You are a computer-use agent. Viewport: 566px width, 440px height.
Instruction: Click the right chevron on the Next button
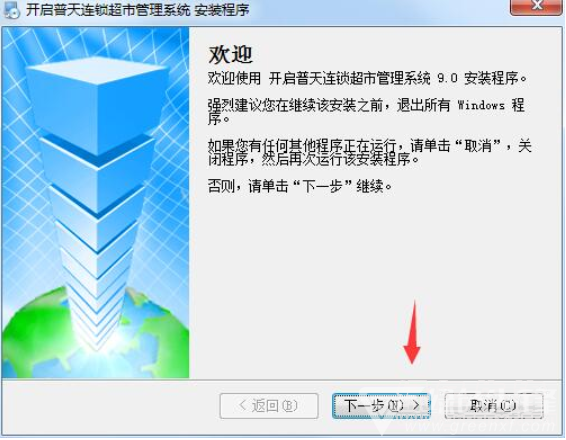coord(416,405)
